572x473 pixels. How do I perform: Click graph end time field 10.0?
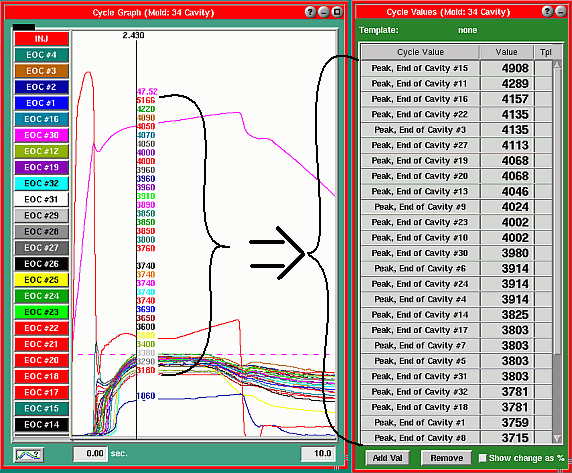[x=317, y=453]
